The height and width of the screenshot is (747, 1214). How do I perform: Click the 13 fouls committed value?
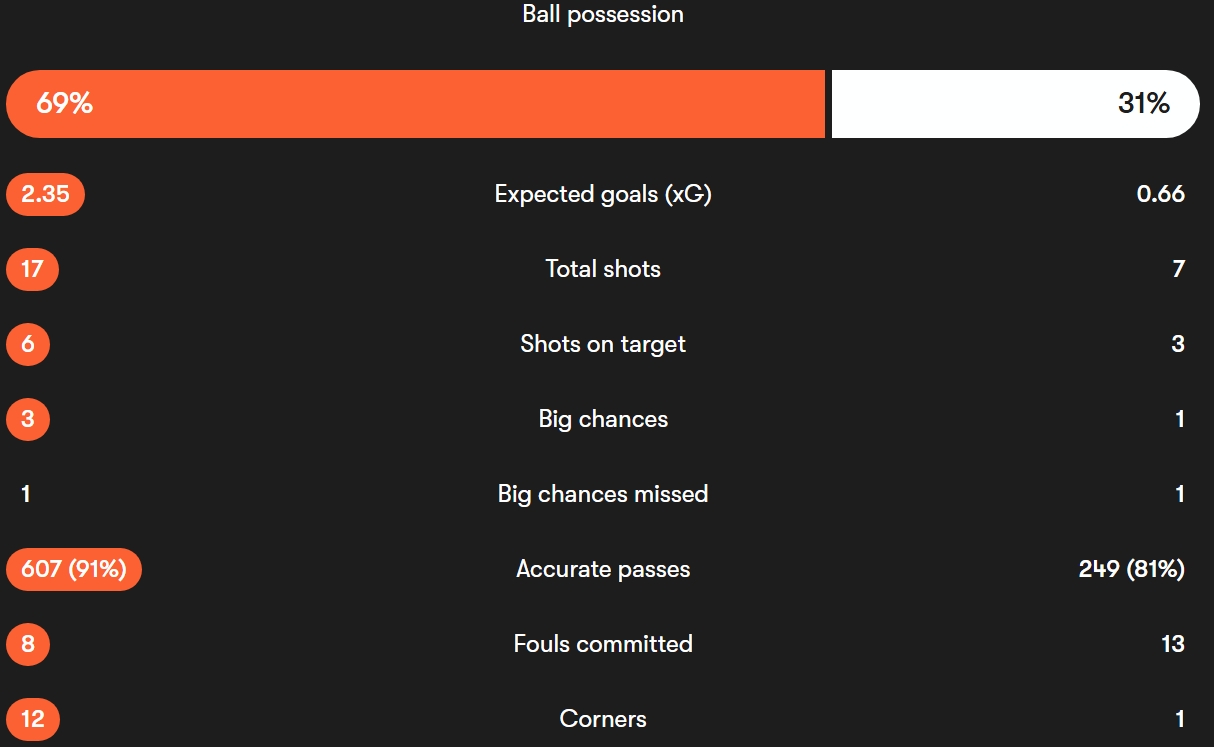[1173, 644]
